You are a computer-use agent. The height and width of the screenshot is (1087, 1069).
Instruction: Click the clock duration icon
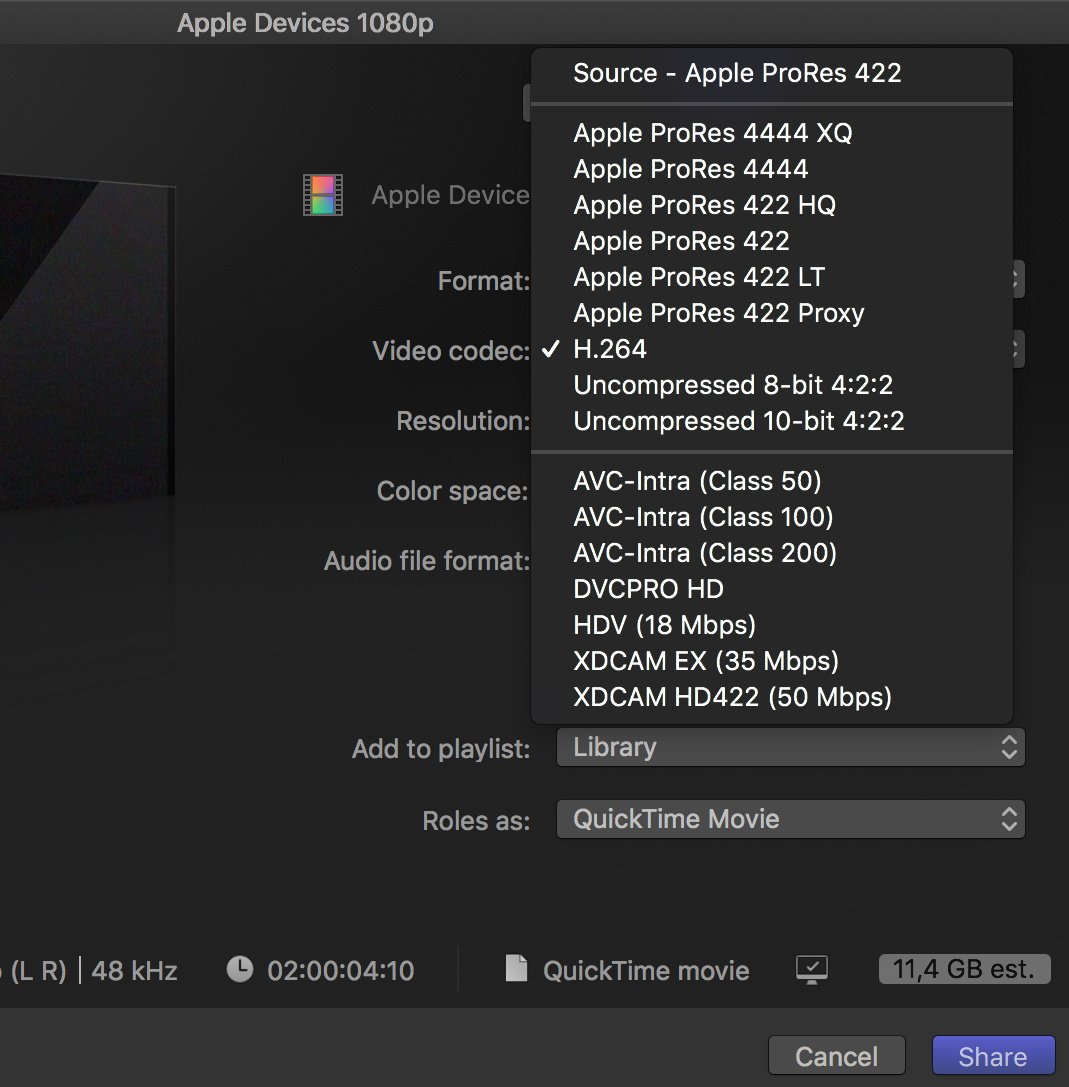coord(240,969)
